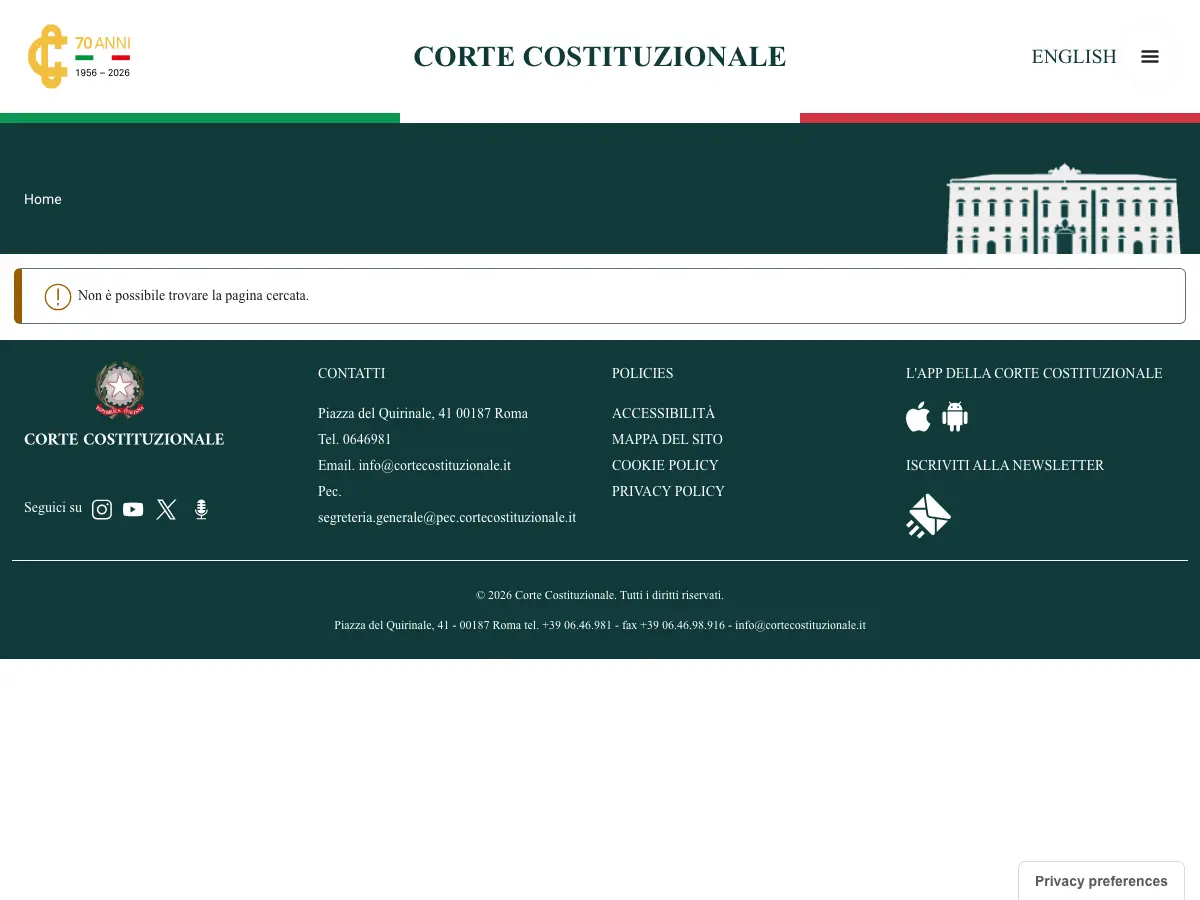Click the warning exclamation icon
Image resolution: width=1200 pixels, height=900 pixels.
(58, 297)
